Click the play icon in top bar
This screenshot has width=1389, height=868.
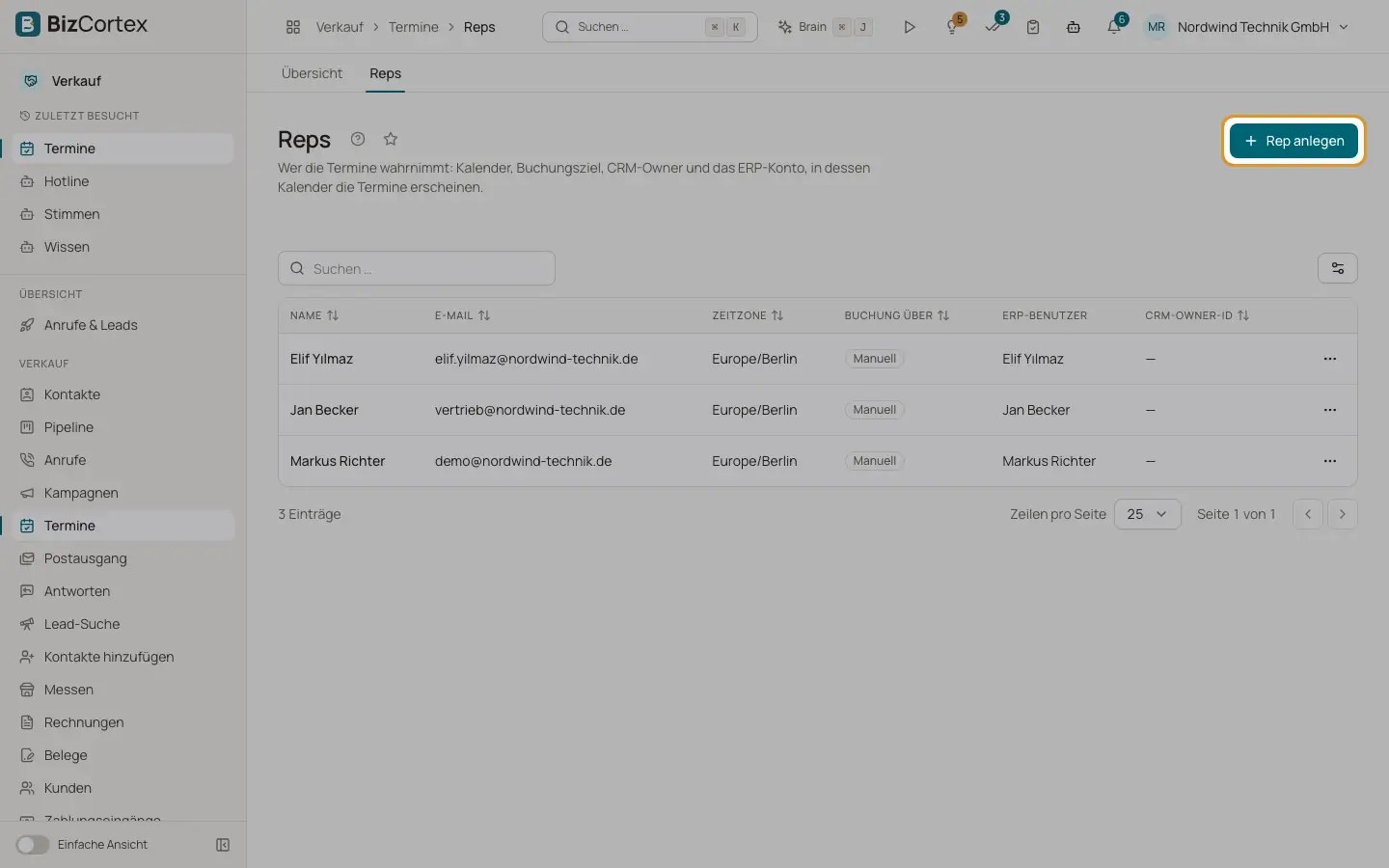(909, 27)
